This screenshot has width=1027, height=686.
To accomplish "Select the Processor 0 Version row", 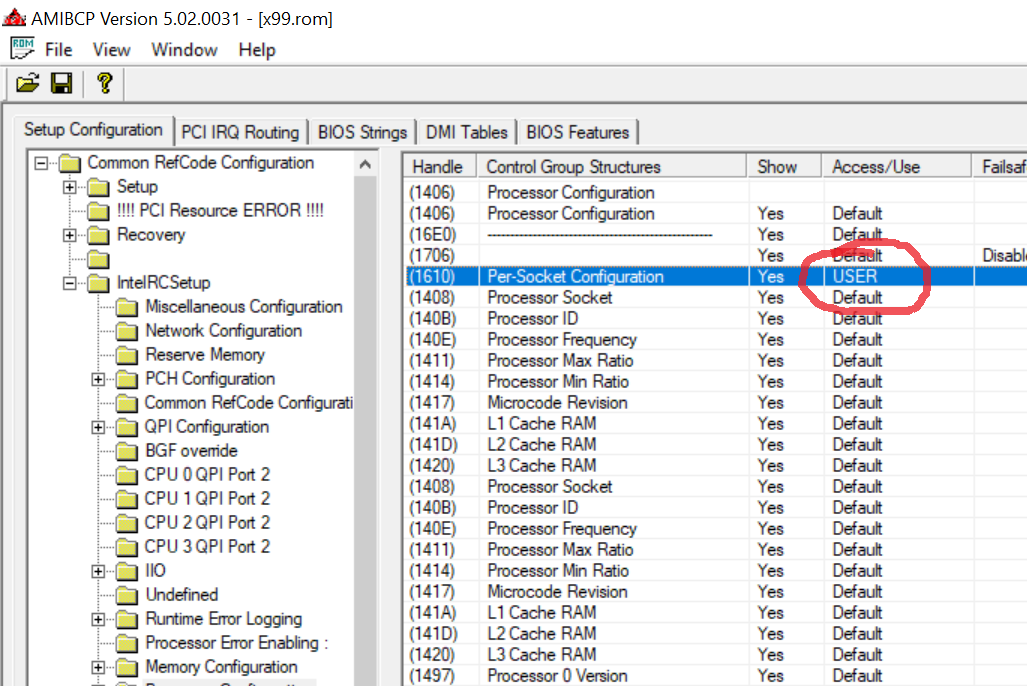I will [x=716, y=676].
